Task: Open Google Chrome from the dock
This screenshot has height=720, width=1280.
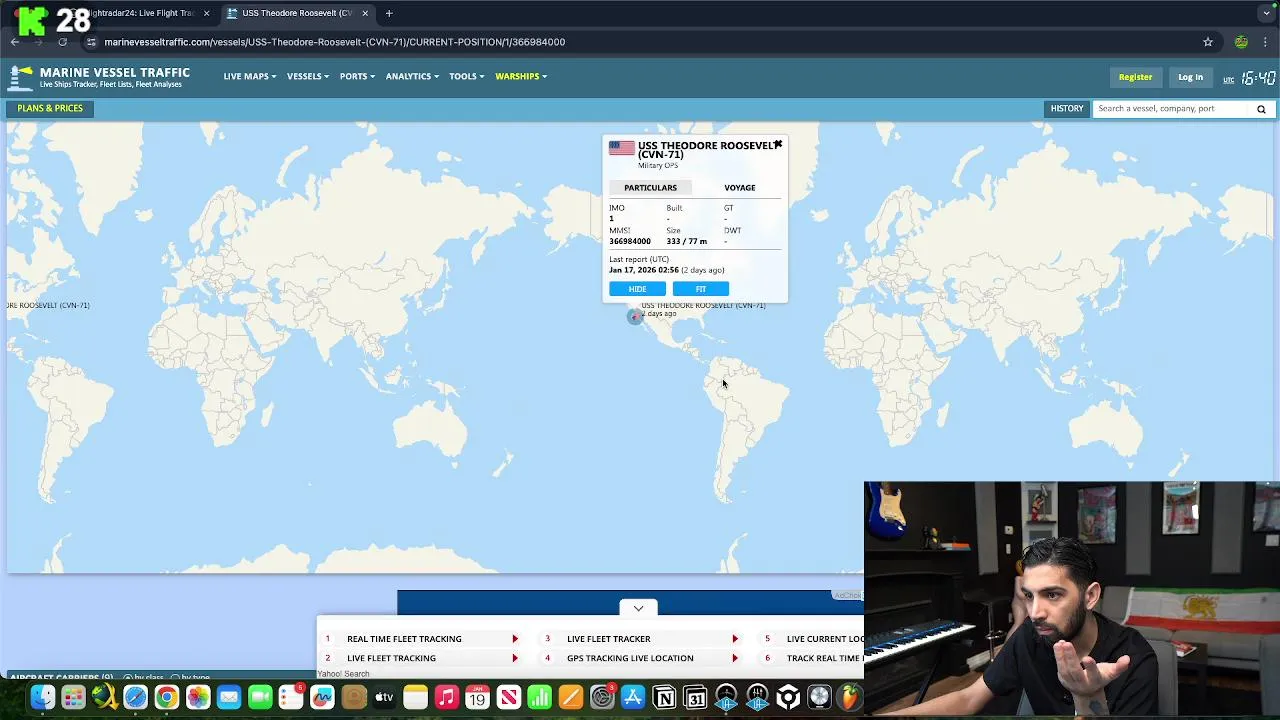Action: pyautogui.click(x=166, y=697)
